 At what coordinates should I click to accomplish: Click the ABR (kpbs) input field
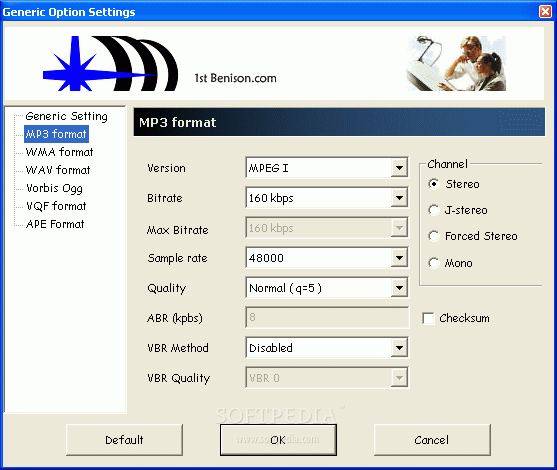coord(327,318)
